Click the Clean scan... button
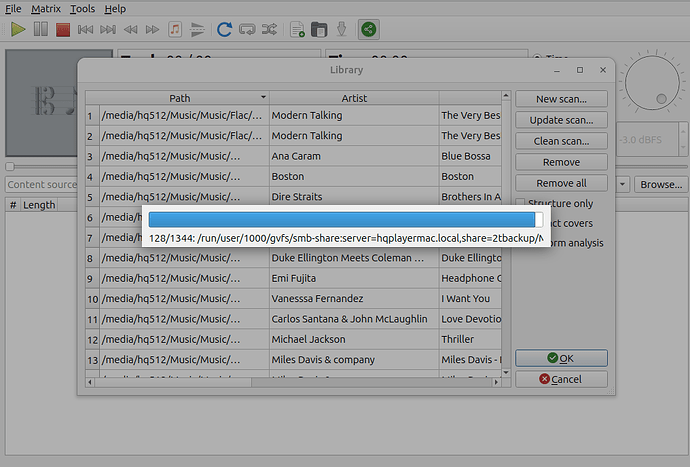The image size is (690, 467). (561, 141)
